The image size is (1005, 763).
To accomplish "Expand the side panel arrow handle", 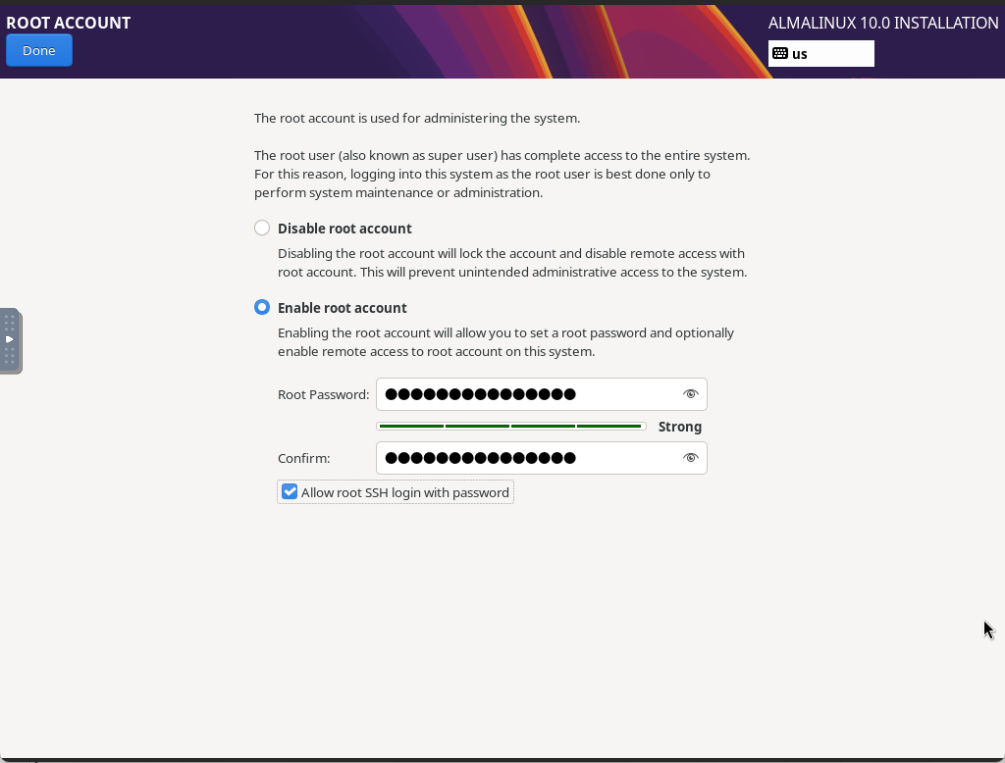I will point(10,340).
